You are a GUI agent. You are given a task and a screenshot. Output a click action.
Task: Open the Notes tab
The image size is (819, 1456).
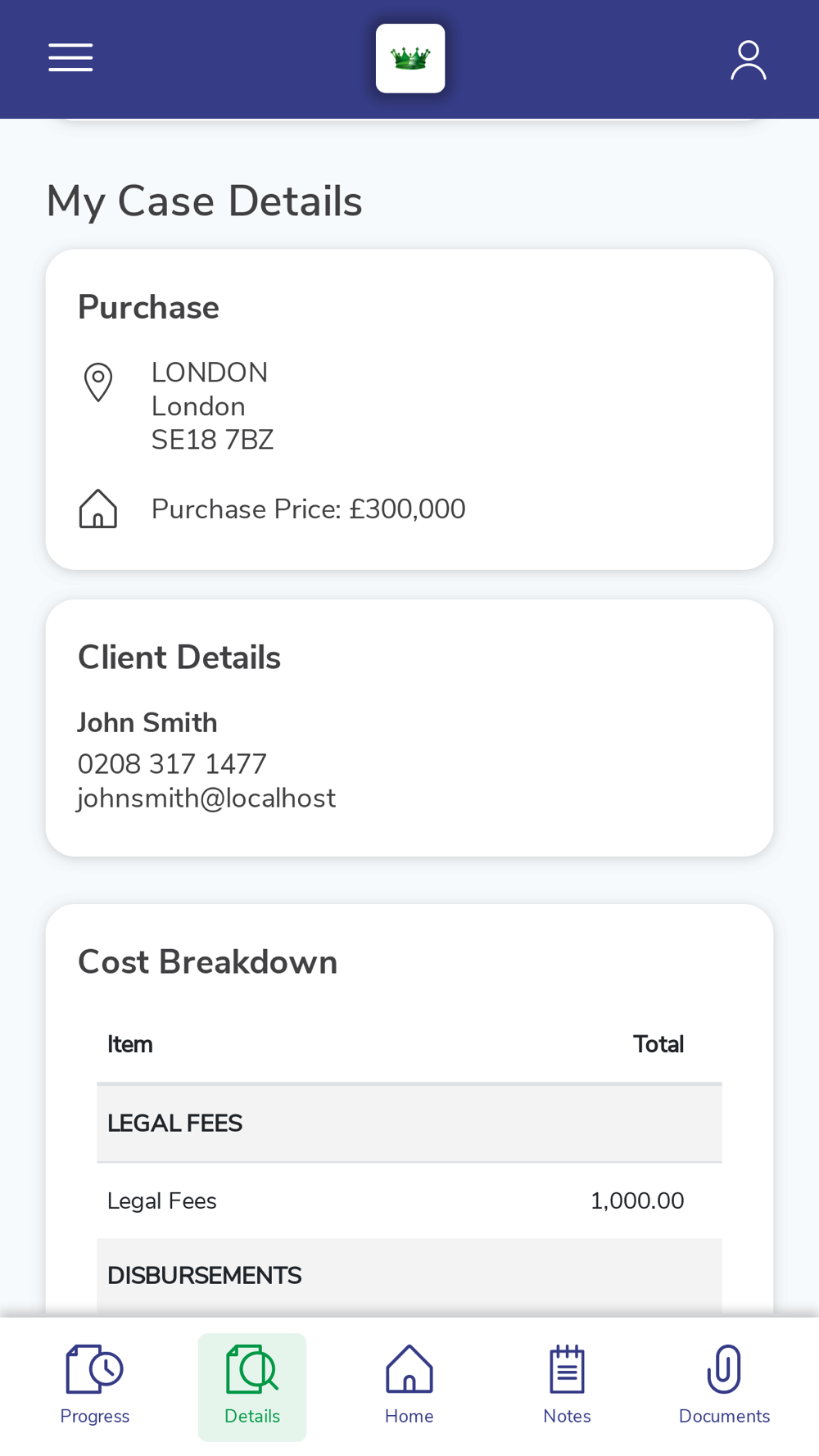tap(567, 1386)
